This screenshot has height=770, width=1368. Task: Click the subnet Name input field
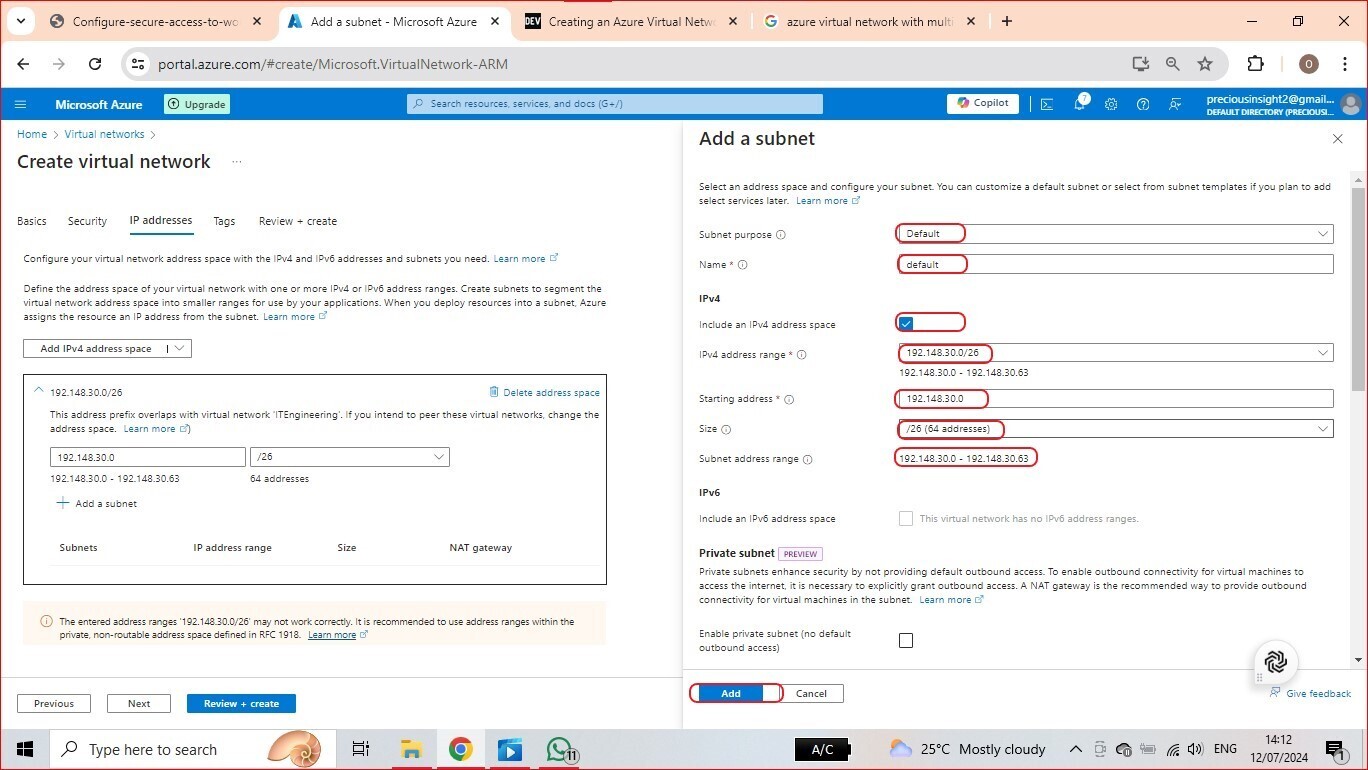1115,264
